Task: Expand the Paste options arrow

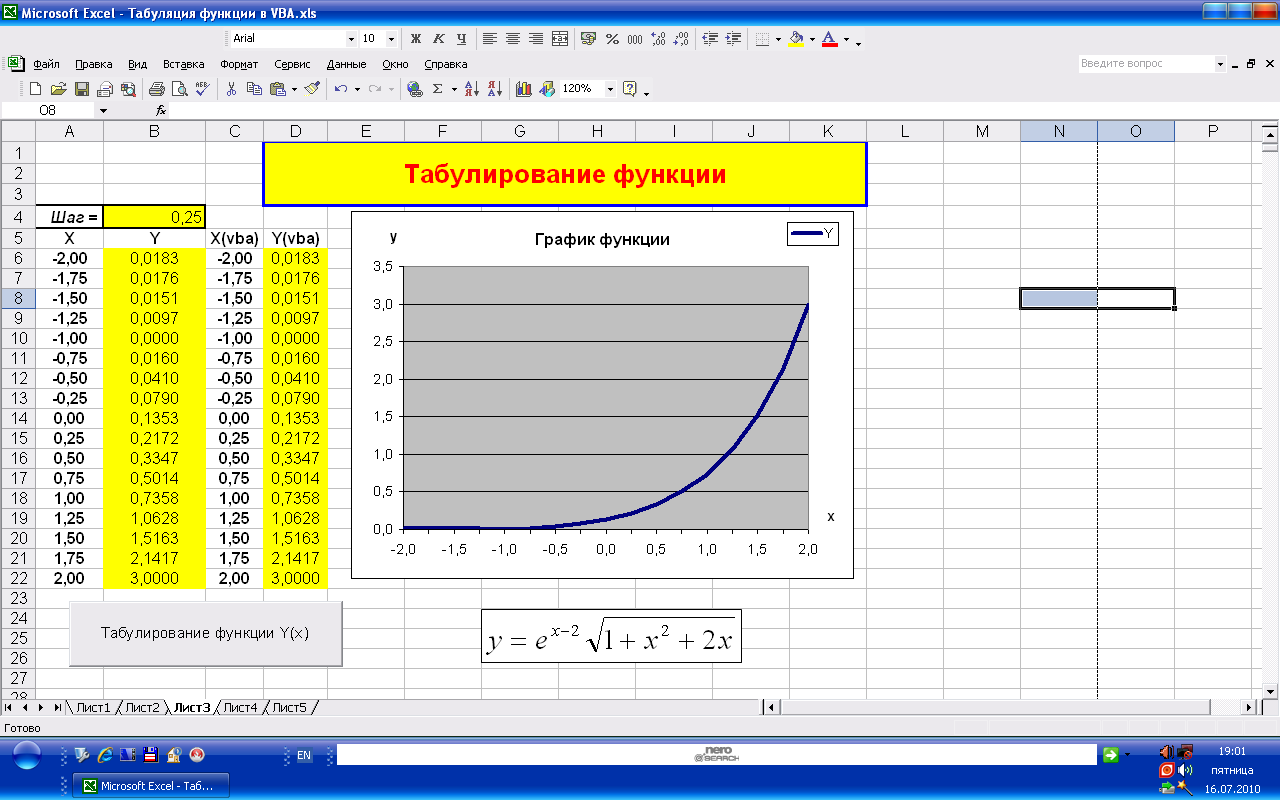Action: click(x=294, y=89)
